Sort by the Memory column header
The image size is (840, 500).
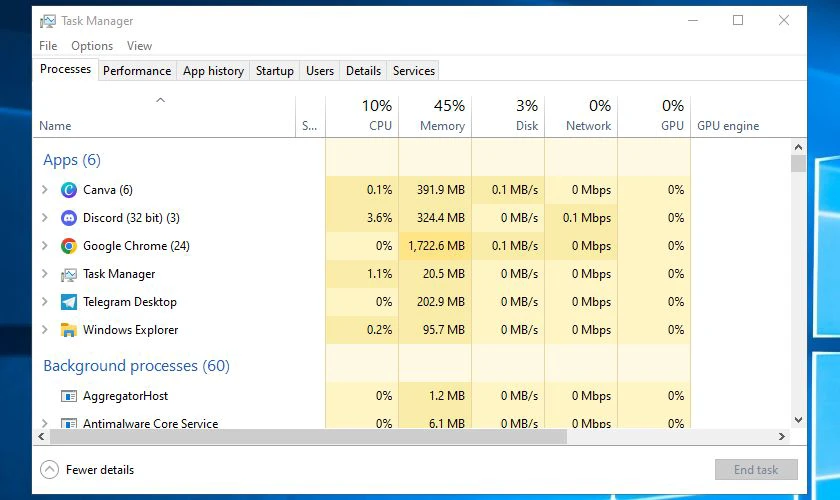[x=435, y=116]
